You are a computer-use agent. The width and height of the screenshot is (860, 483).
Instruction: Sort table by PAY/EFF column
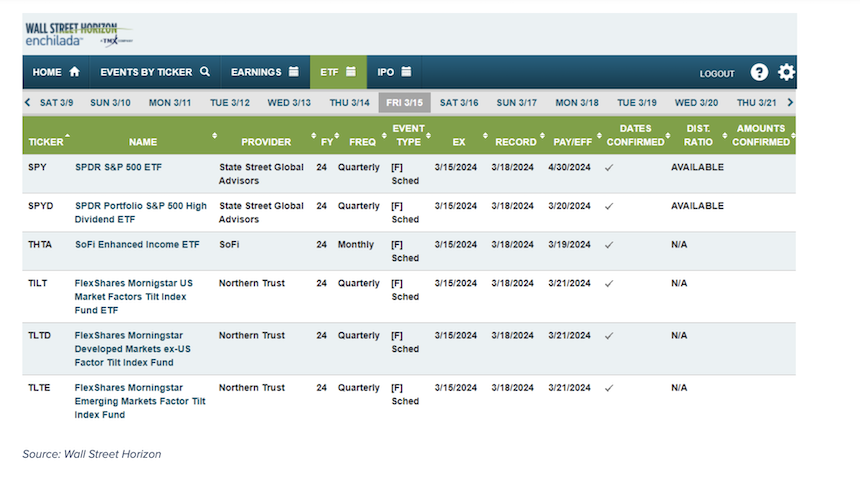(x=573, y=142)
